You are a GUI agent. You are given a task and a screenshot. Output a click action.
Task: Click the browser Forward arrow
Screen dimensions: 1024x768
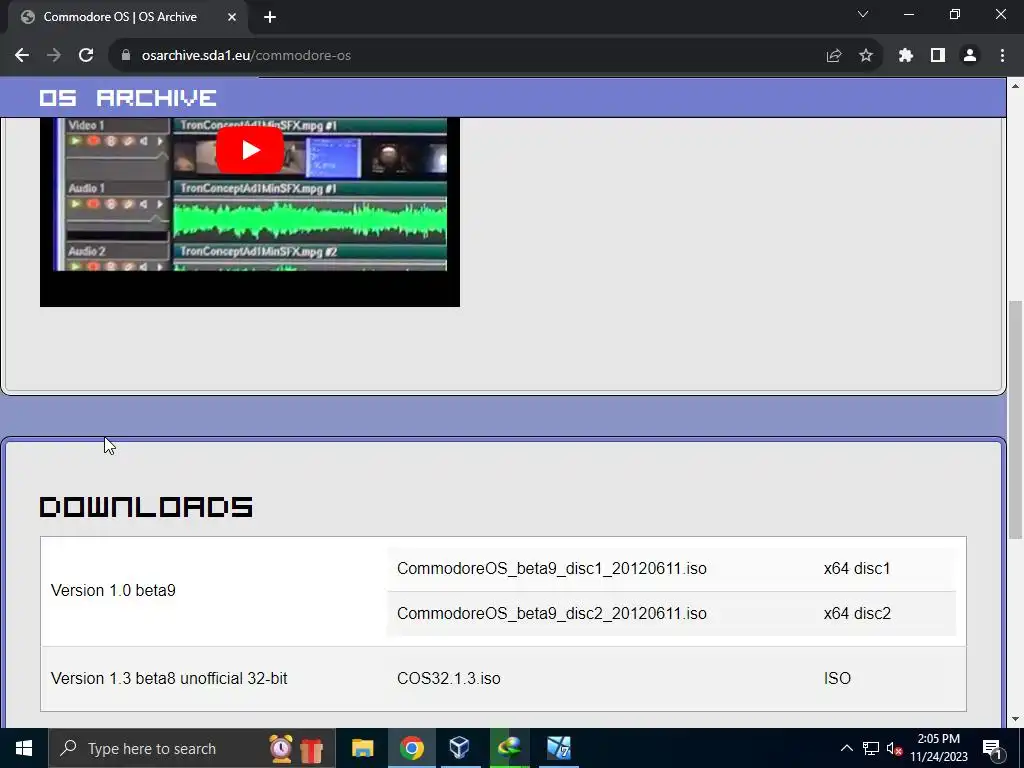[54, 56]
